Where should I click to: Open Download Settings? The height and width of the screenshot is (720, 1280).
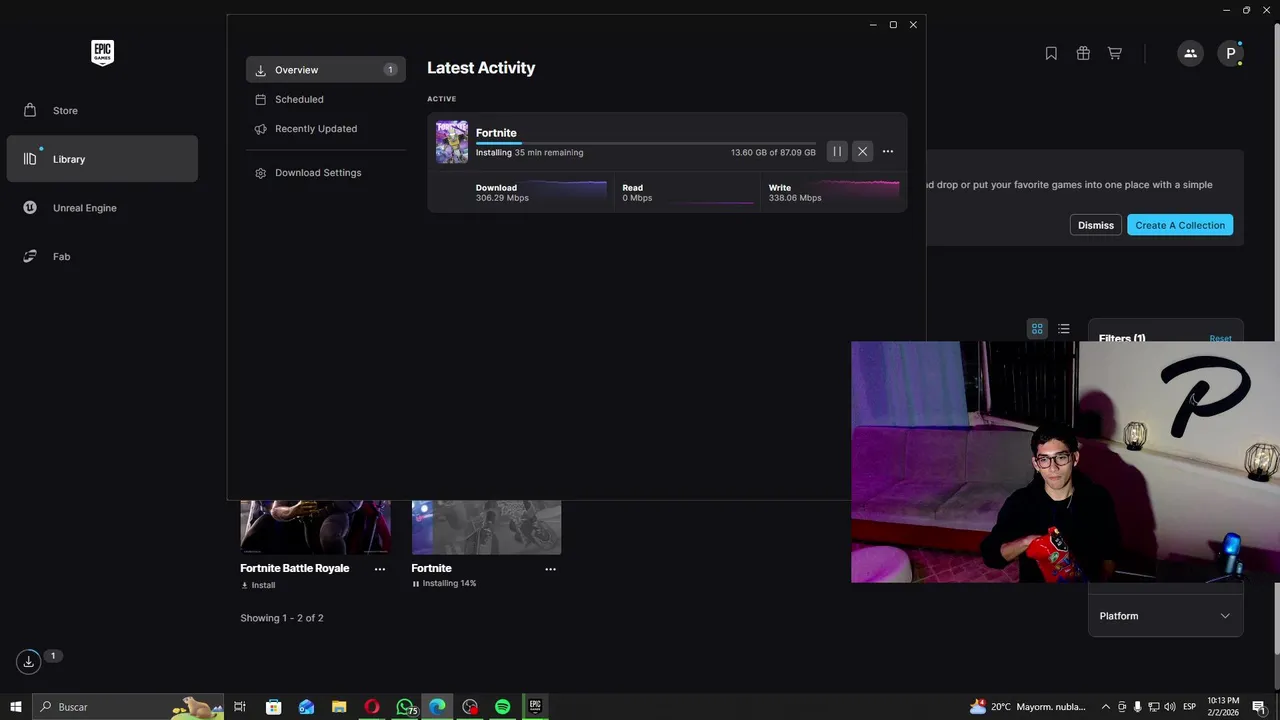[x=326, y=173]
